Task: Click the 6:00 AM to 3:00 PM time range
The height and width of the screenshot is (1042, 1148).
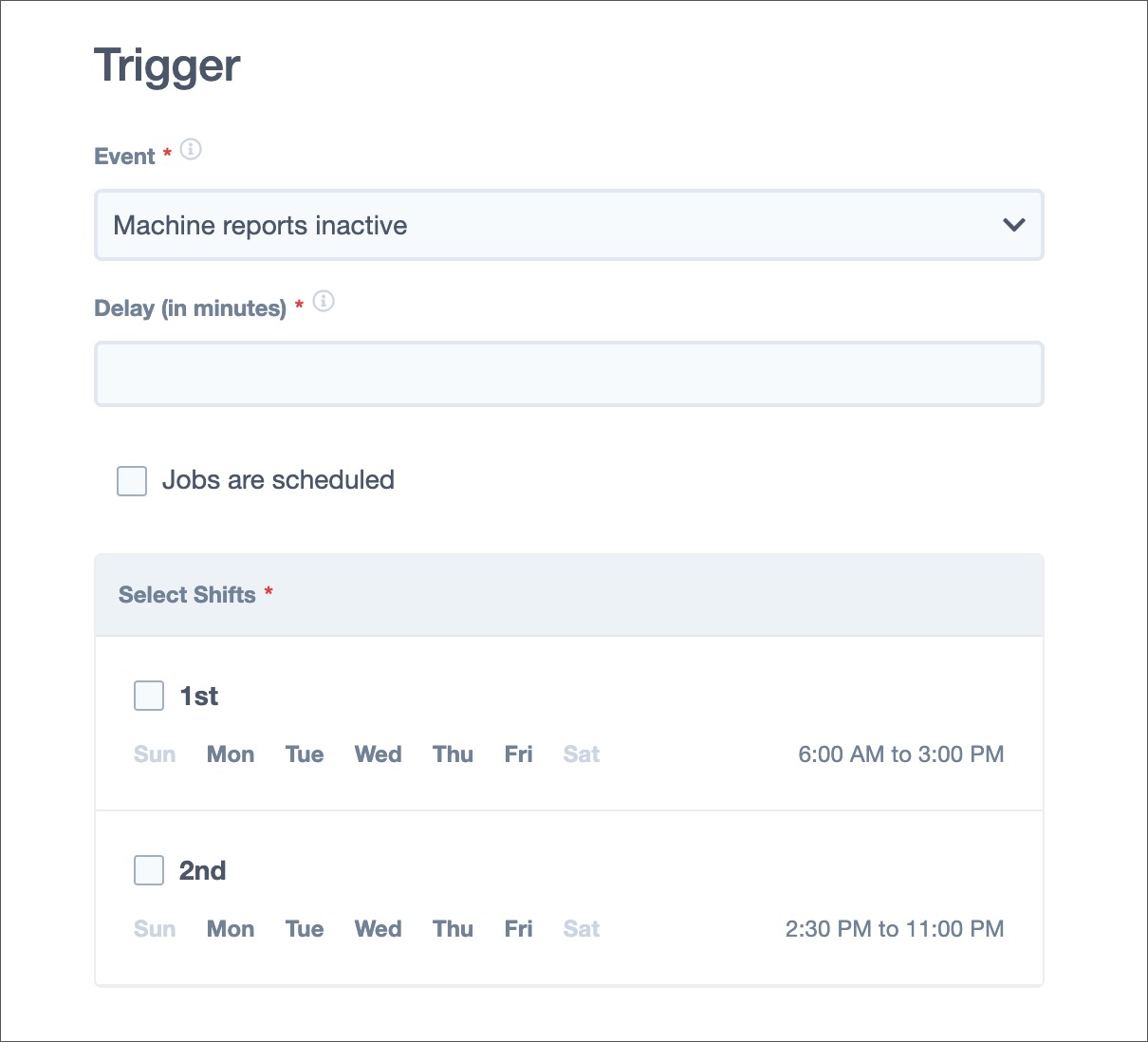Action: click(x=901, y=754)
